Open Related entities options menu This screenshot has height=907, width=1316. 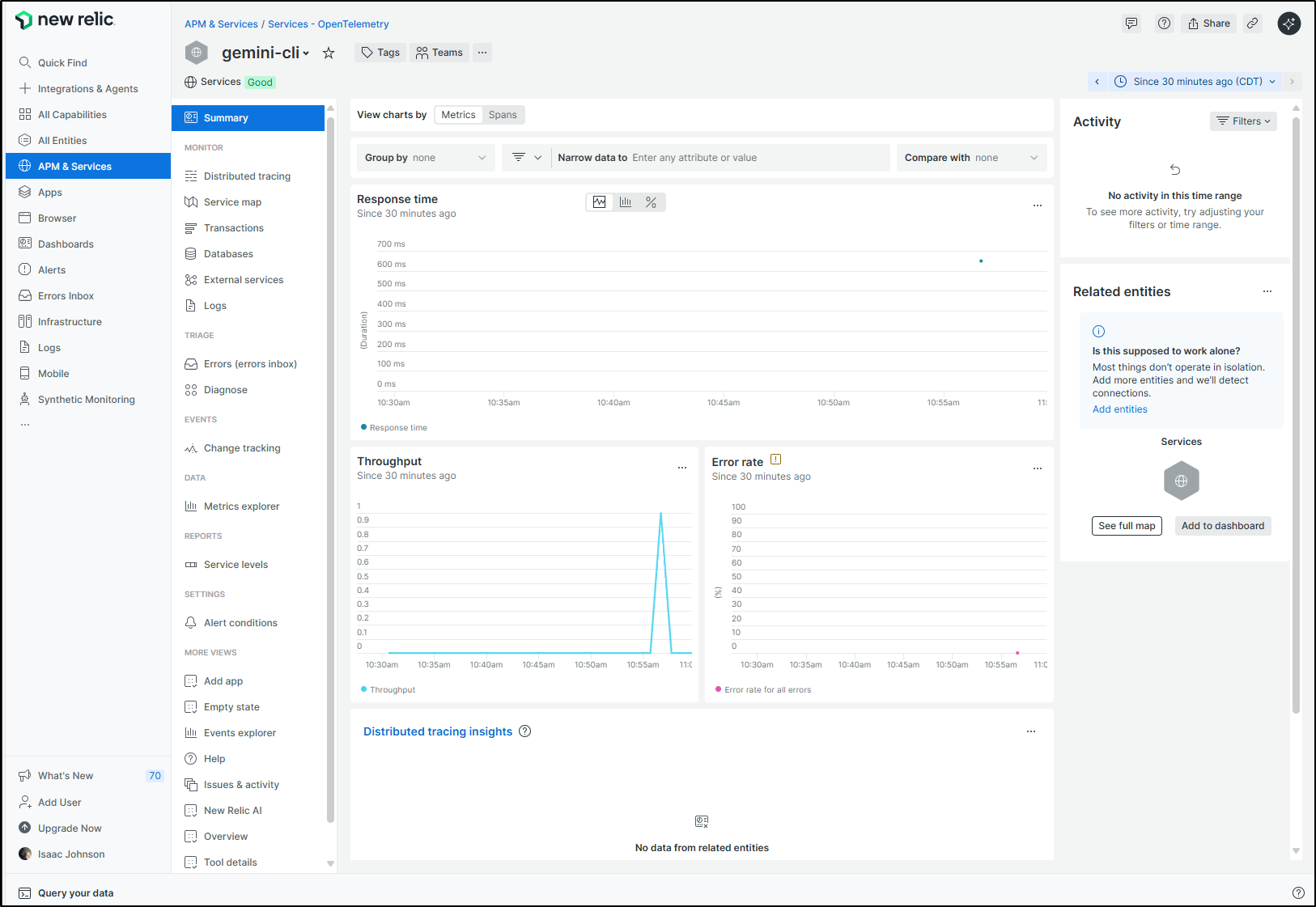pyautogui.click(x=1267, y=291)
